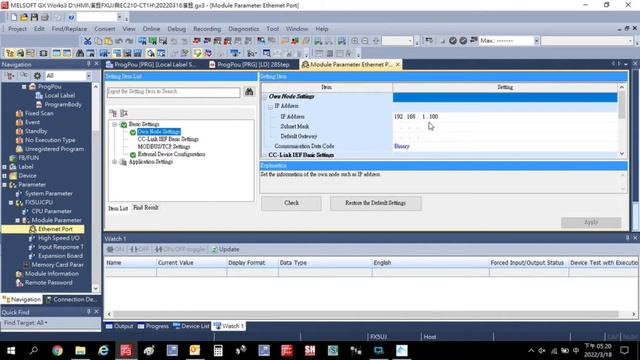640x360 pixels.
Task: Switch to the Connection Destination tab
Action: coord(71,300)
